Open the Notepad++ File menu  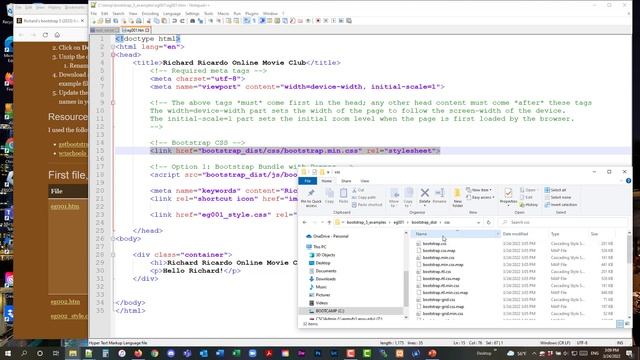click(93, 13)
